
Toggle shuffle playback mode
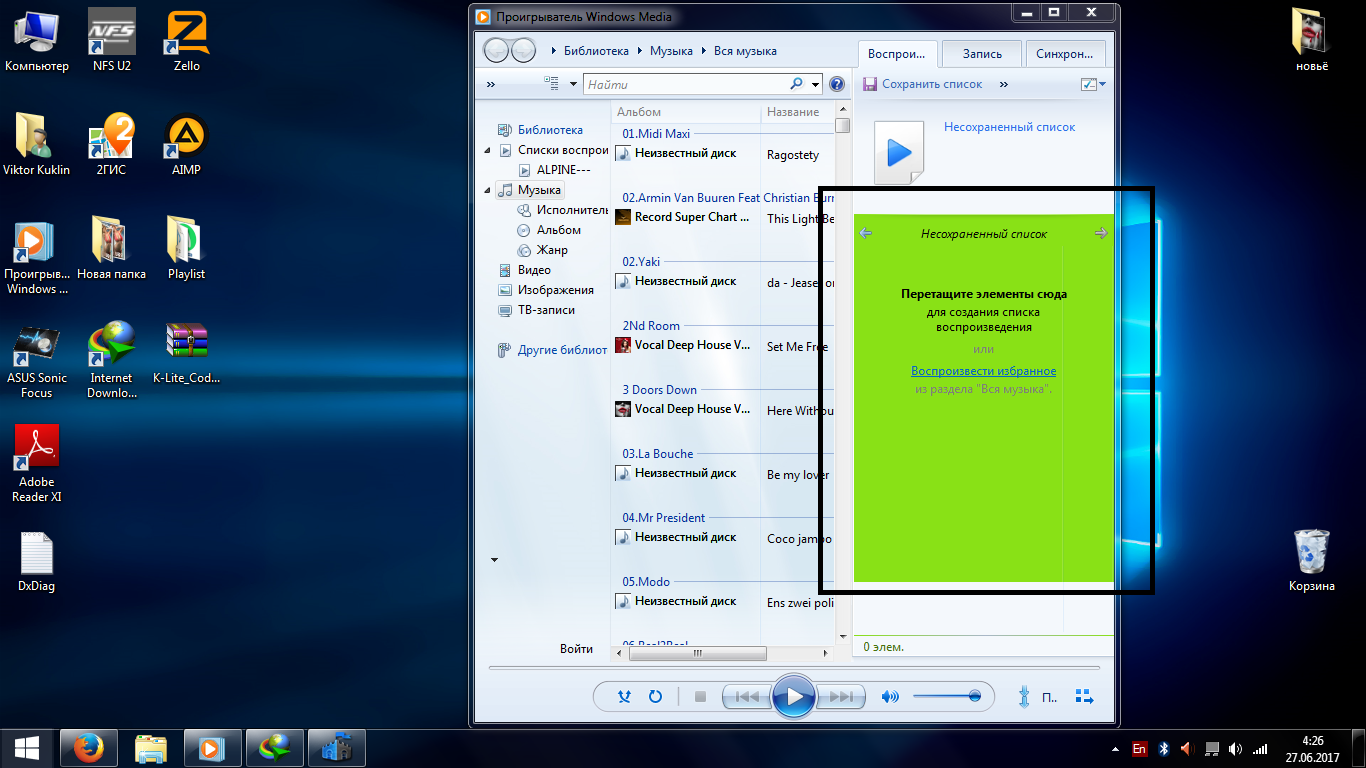click(x=625, y=697)
